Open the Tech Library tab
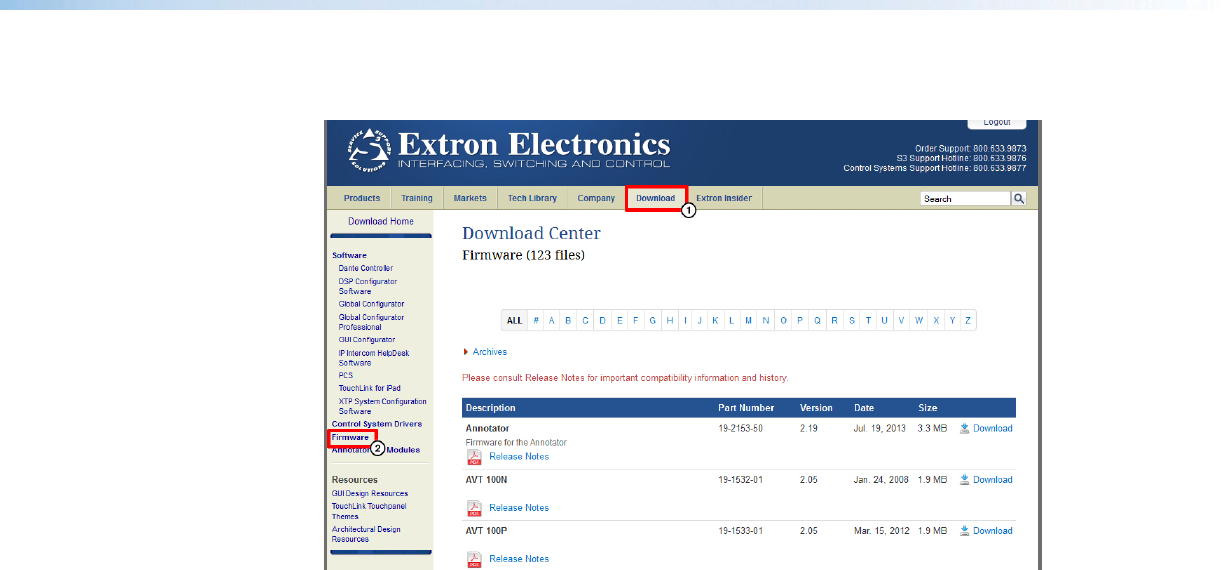The height and width of the screenshot is (570, 1224). (532, 198)
